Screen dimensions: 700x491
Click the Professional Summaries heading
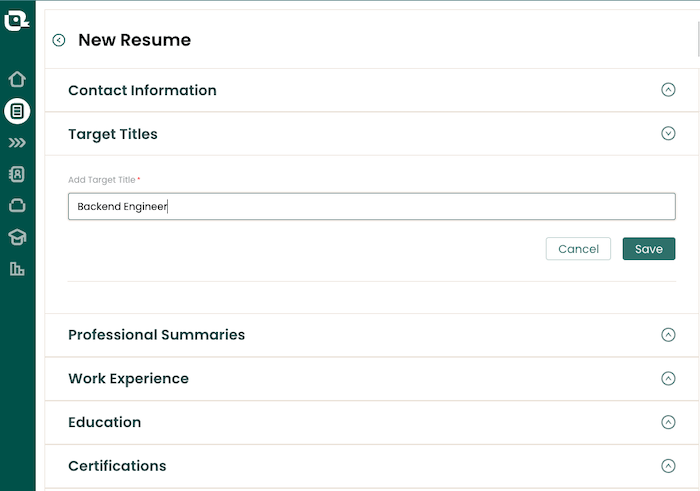(157, 335)
